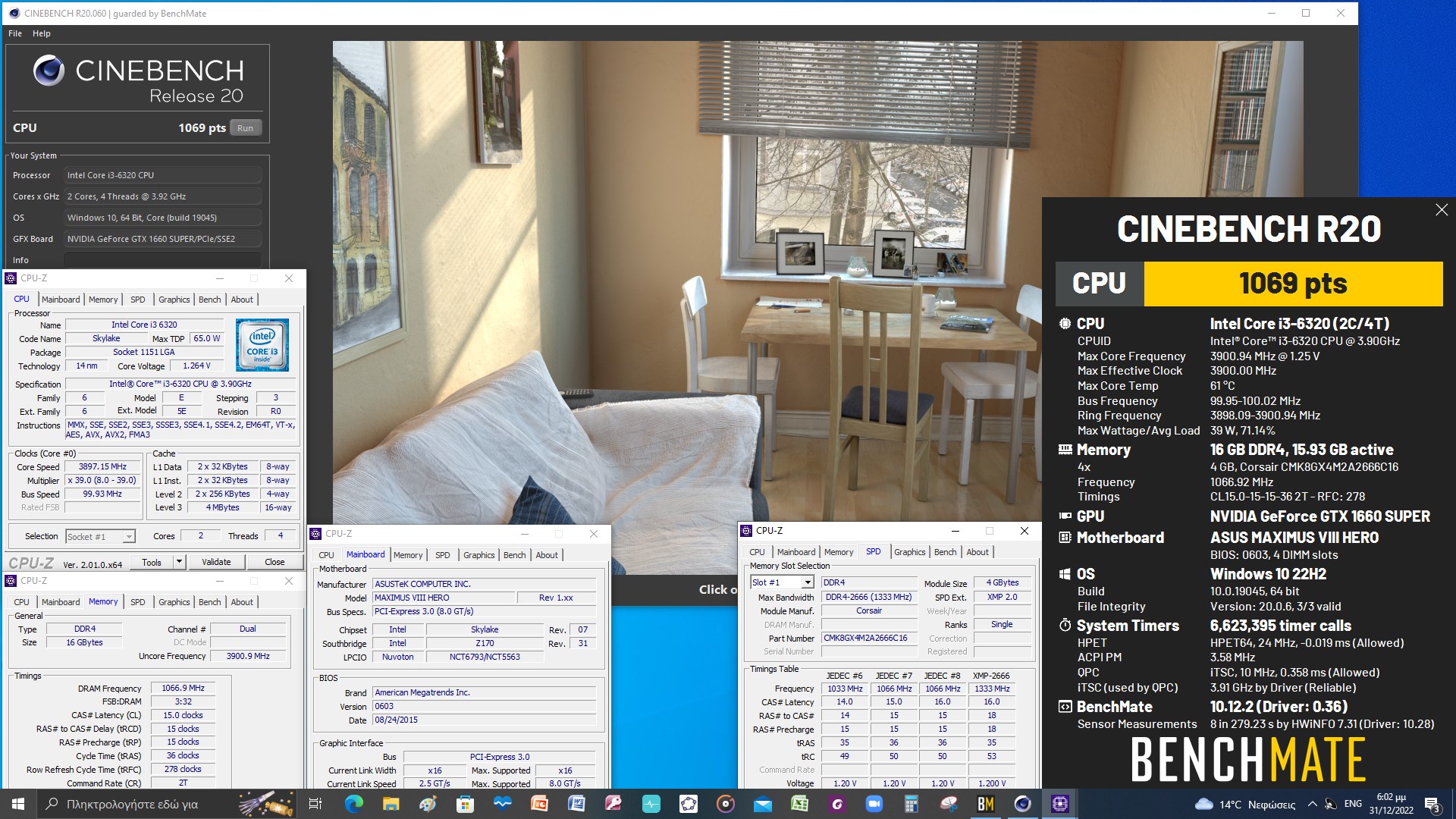This screenshot has width=1456, height=819.
Task: Open About tab in the CPU-Z SPD window
Action: 977,552
